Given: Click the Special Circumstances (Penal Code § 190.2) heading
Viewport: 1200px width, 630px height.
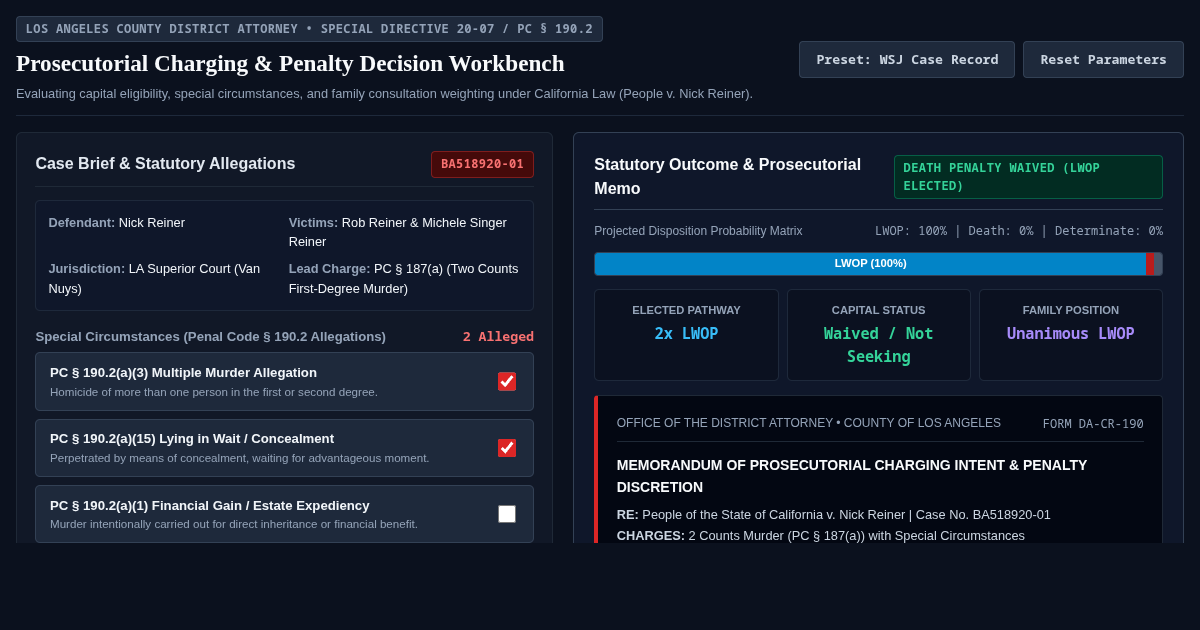Looking at the screenshot, I should pyautogui.click(x=211, y=337).
